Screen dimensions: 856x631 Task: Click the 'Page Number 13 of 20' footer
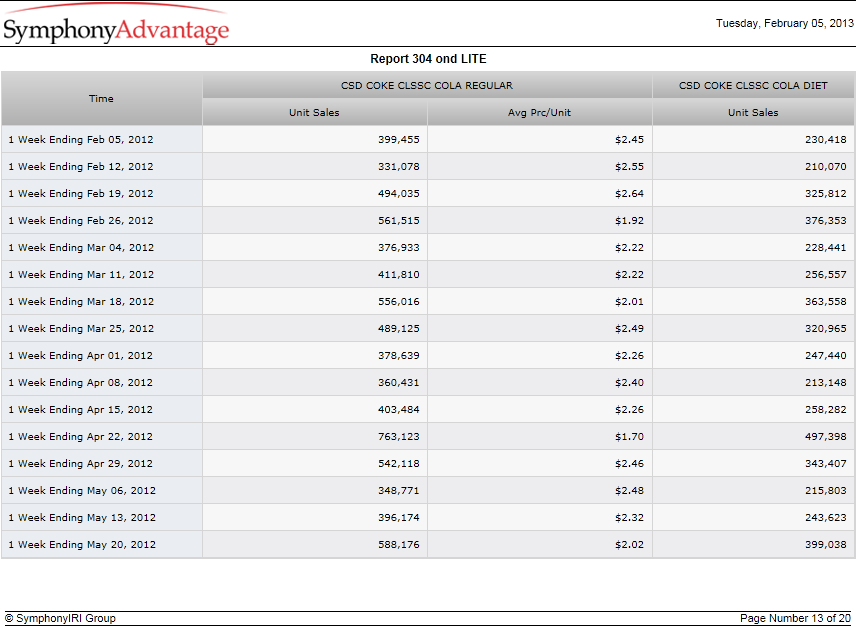pos(795,618)
